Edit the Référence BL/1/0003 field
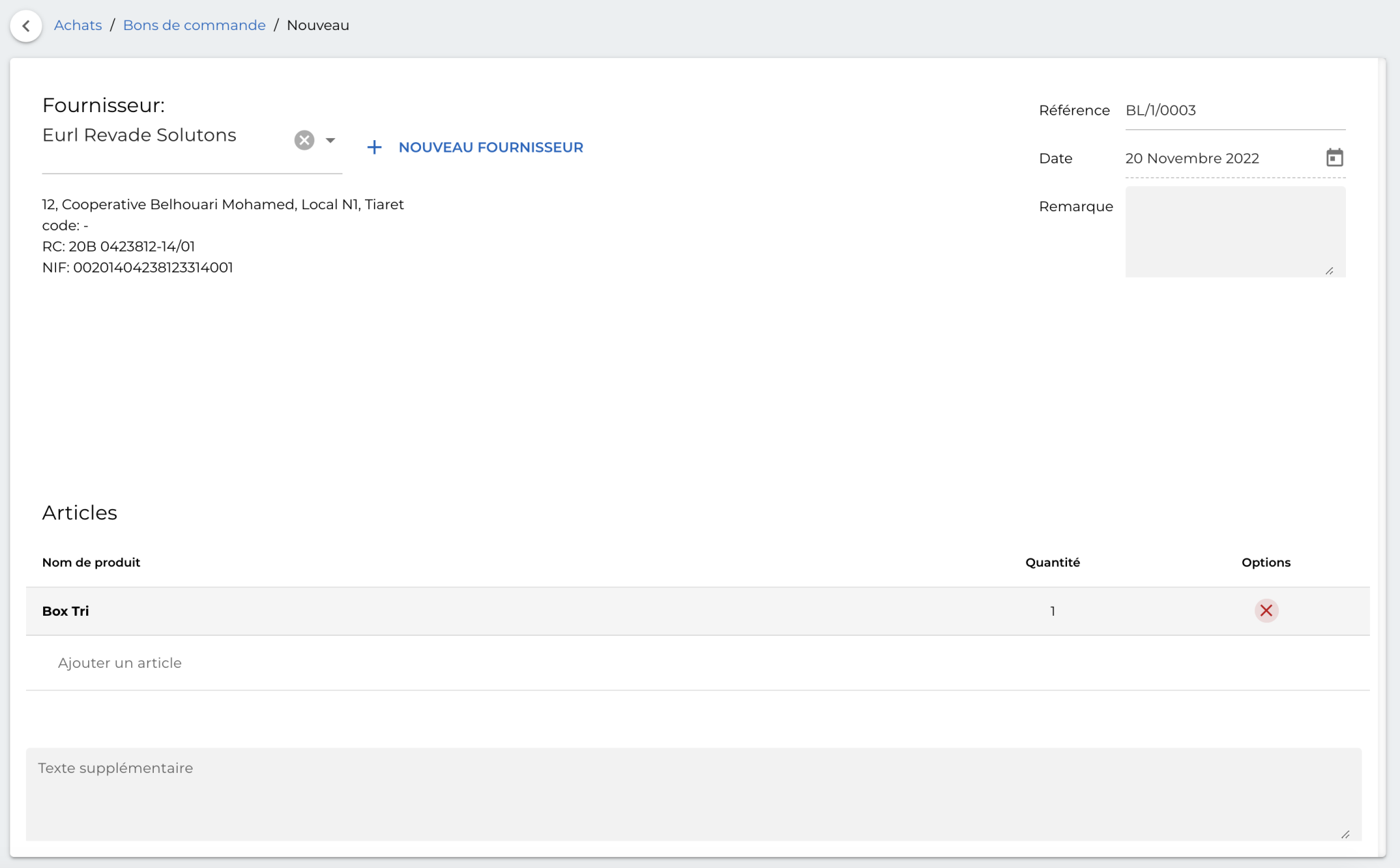Screen dimensions: 1400x868 coord(1234,109)
